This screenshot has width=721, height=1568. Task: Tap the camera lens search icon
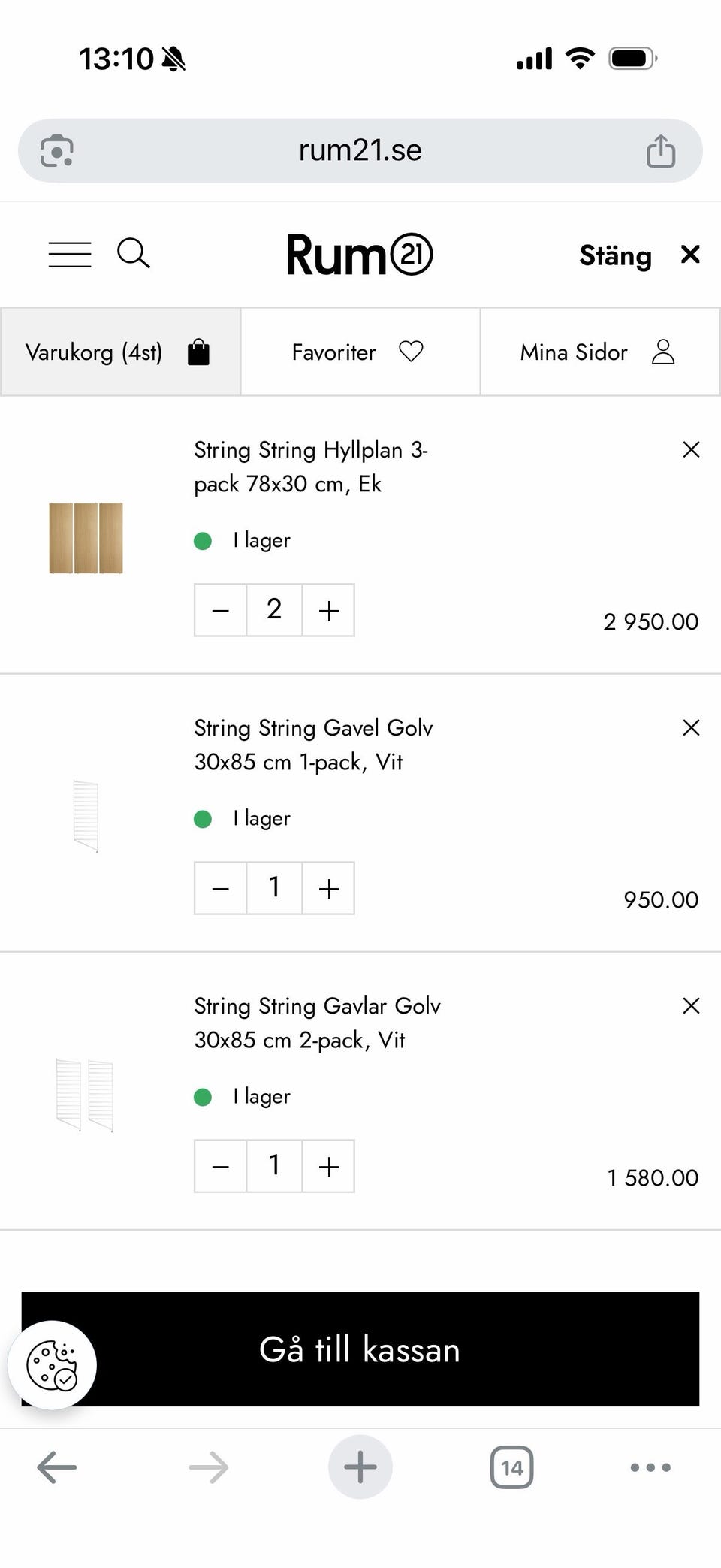coord(57,151)
